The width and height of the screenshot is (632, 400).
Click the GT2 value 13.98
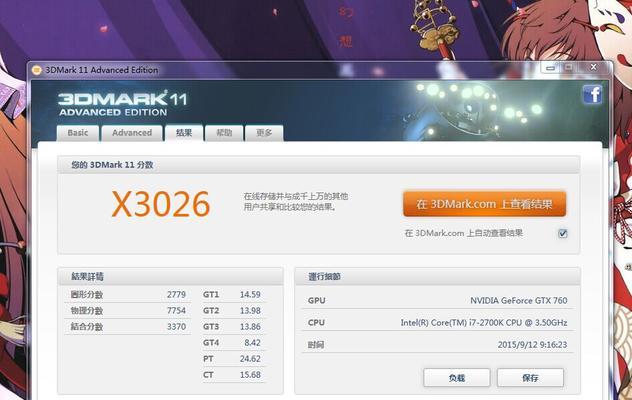coord(250,310)
